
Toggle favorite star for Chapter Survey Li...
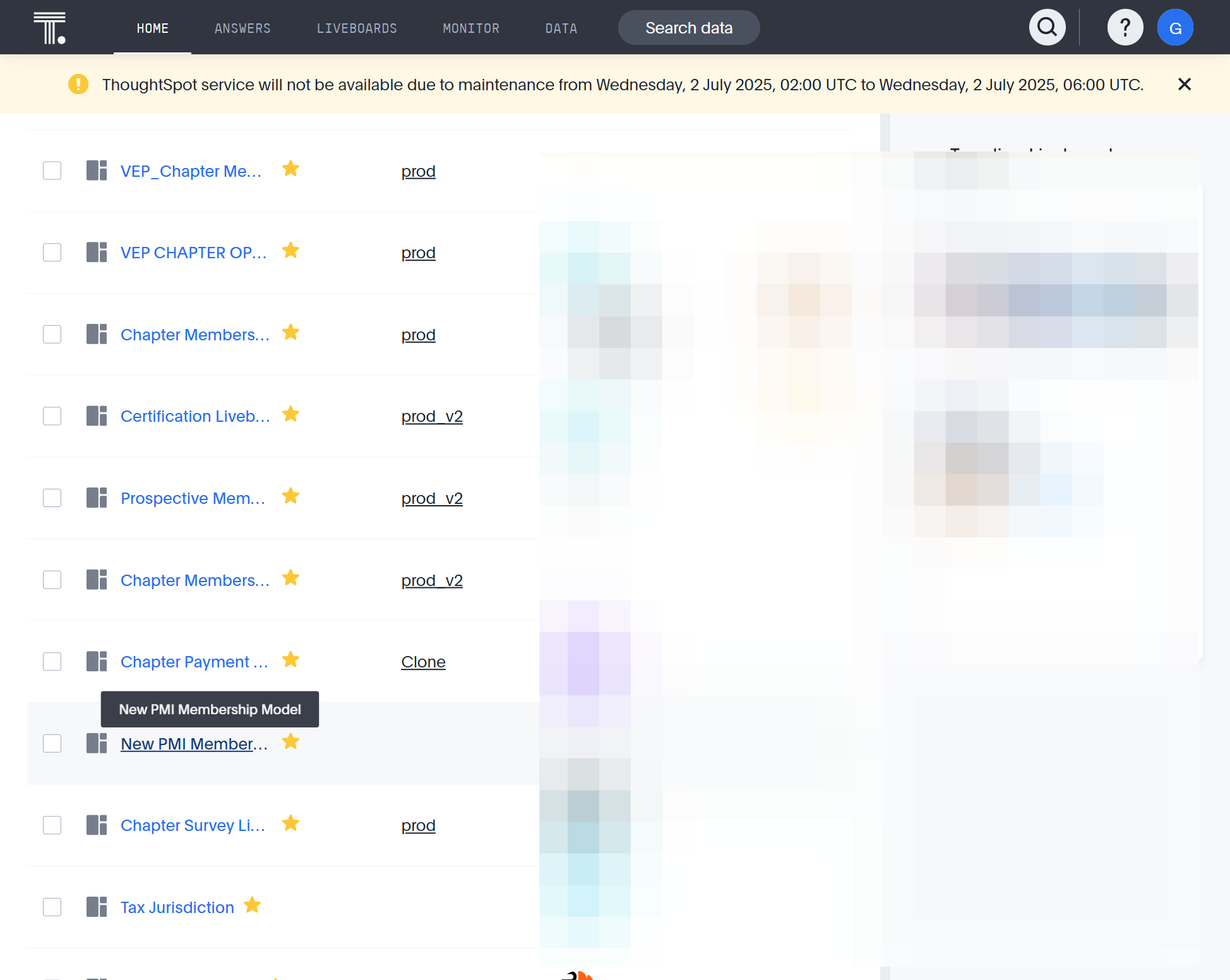click(x=290, y=823)
